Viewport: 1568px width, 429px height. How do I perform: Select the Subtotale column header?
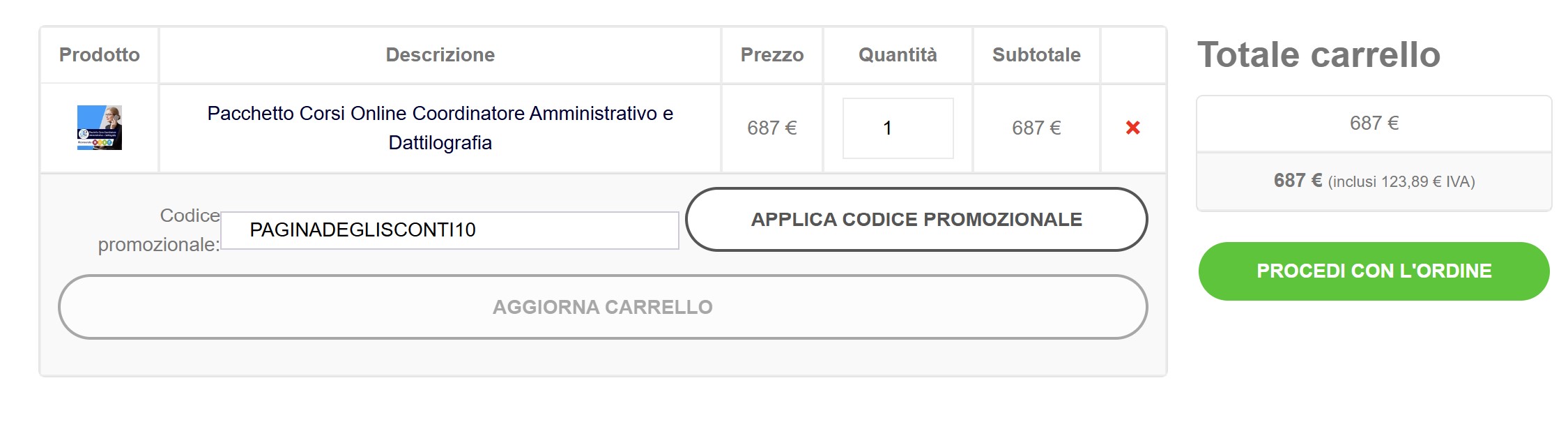[1036, 55]
